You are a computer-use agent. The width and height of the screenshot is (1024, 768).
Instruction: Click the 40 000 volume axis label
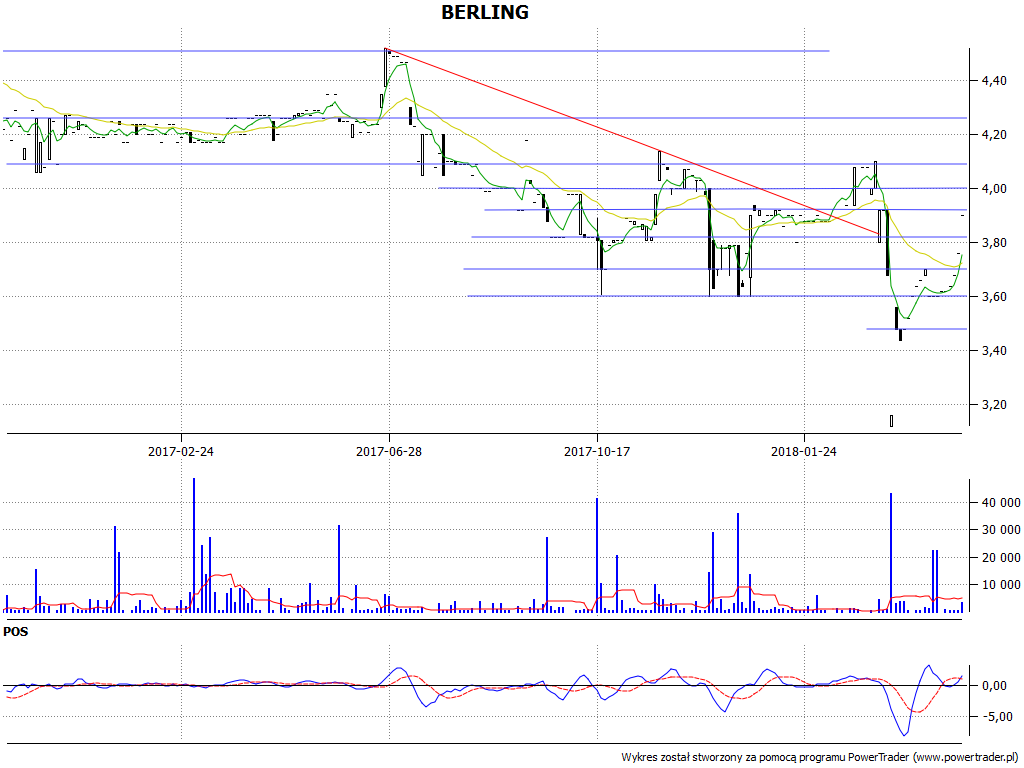click(1000, 503)
